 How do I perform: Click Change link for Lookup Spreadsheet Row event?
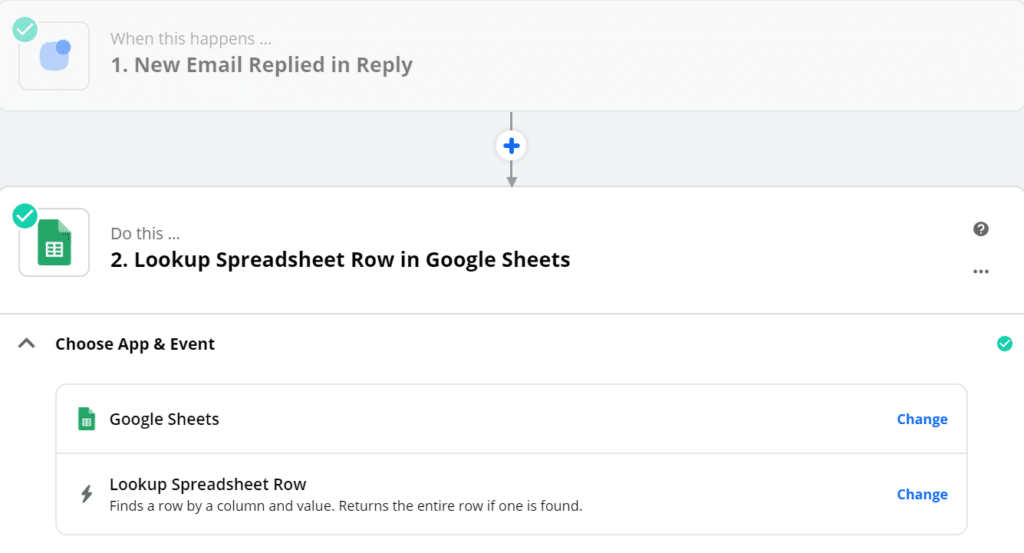pyautogui.click(x=922, y=494)
